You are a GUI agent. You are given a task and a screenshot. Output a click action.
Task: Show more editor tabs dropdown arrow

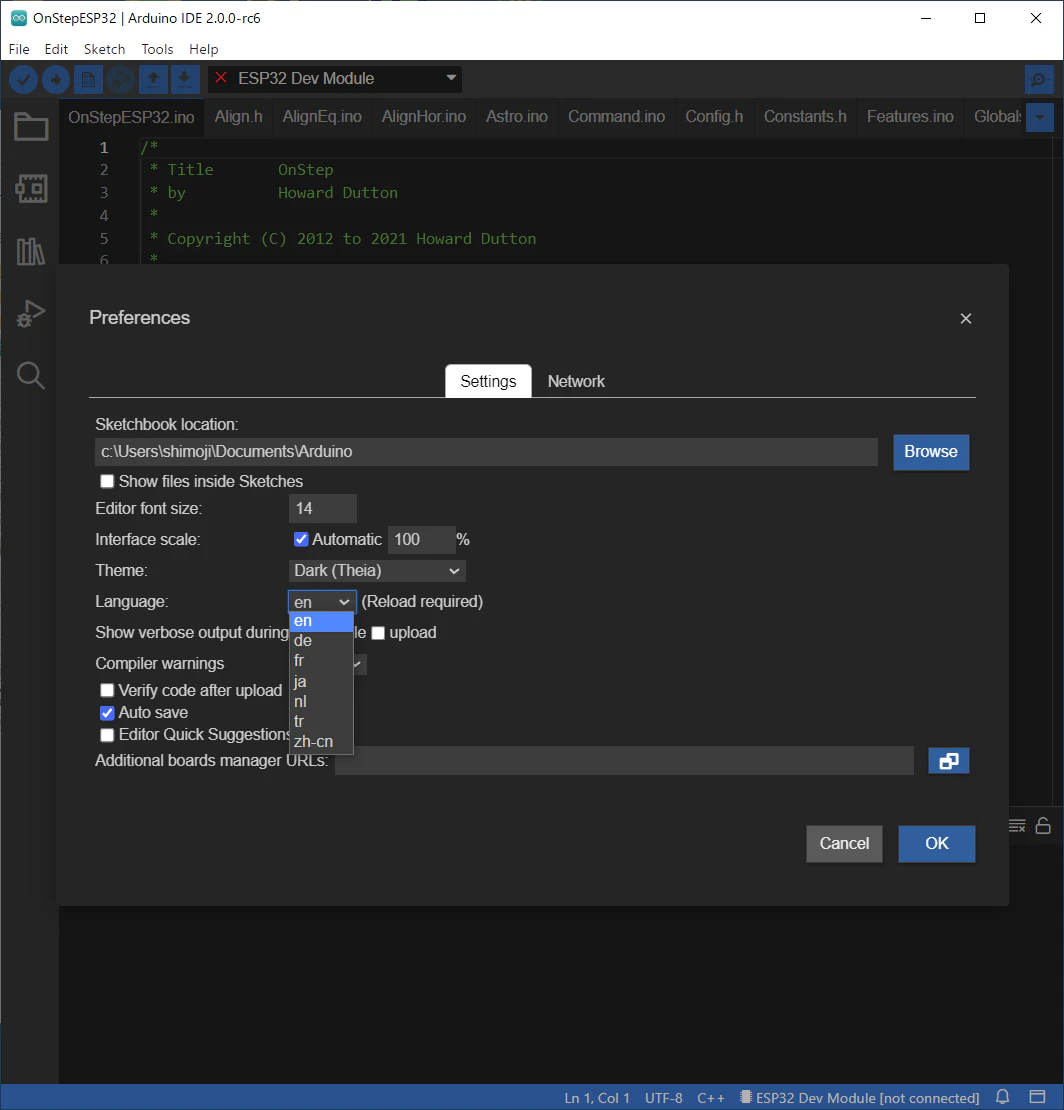pos(1039,117)
